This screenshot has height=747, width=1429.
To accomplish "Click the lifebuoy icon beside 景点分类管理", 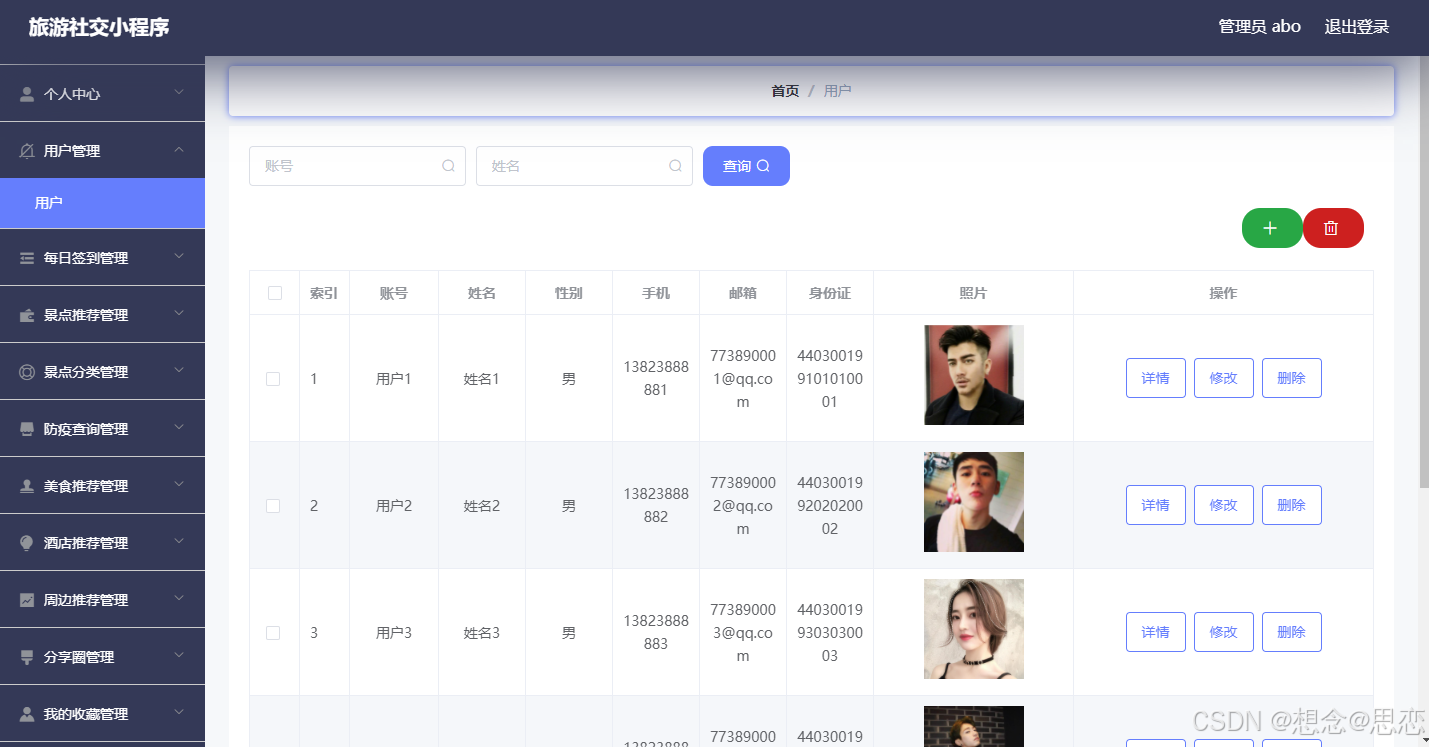I will click(x=27, y=372).
